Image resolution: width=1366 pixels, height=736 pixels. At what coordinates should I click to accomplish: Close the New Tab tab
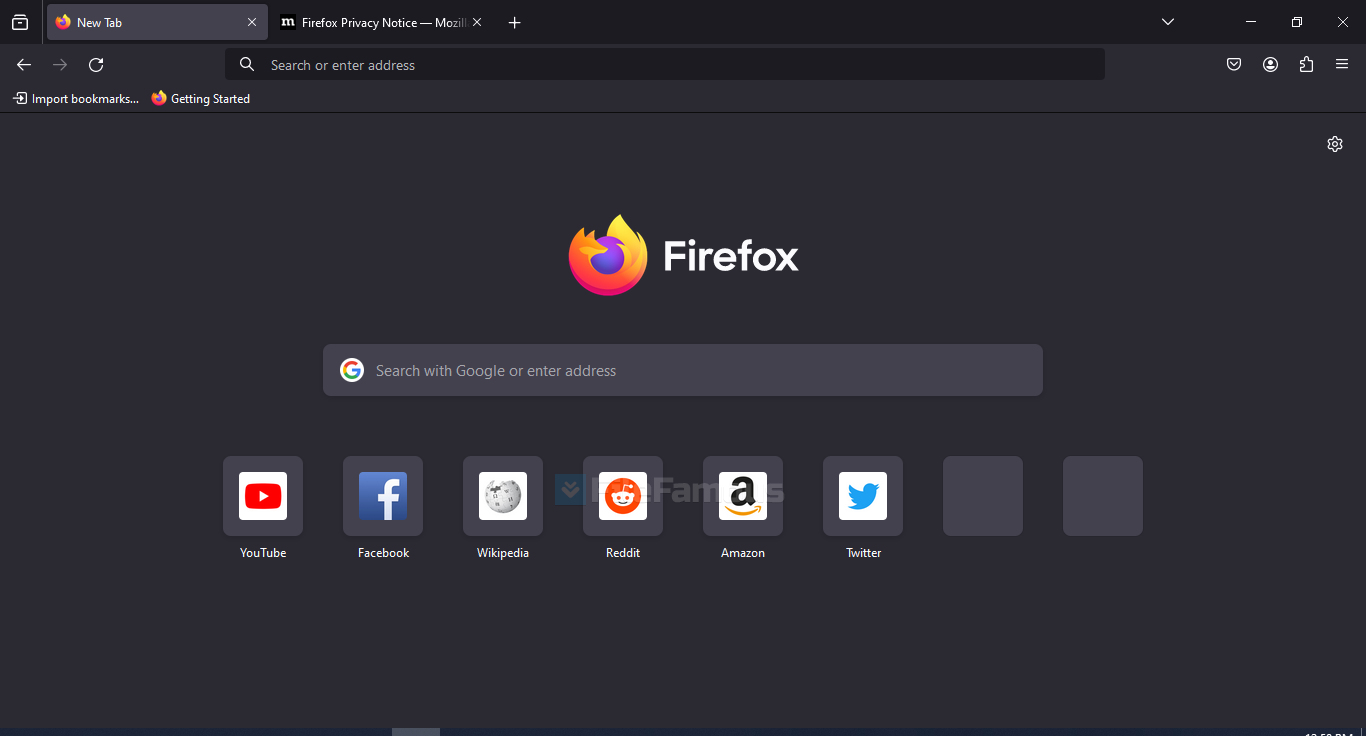[x=252, y=22]
